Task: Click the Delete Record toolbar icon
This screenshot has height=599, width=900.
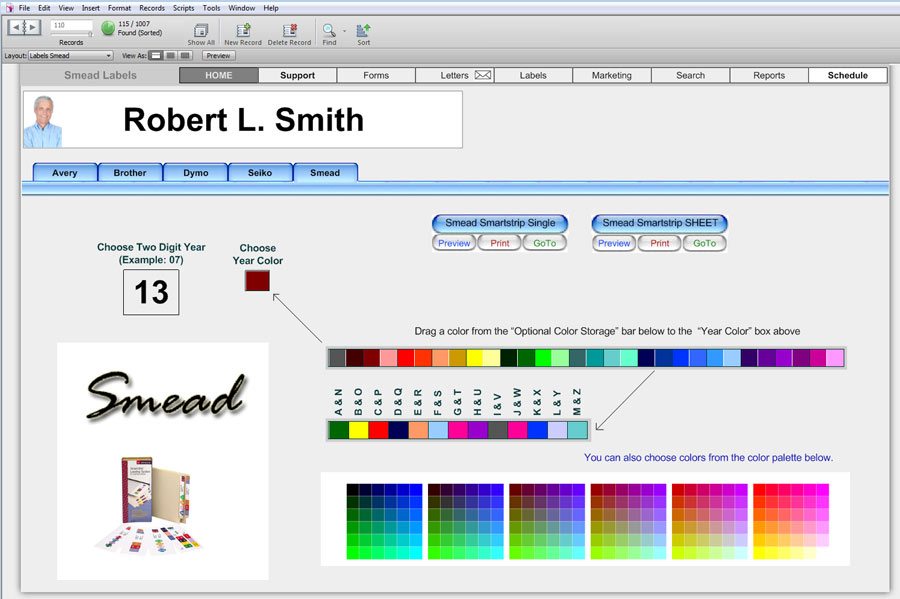Action: pyautogui.click(x=289, y=30)
